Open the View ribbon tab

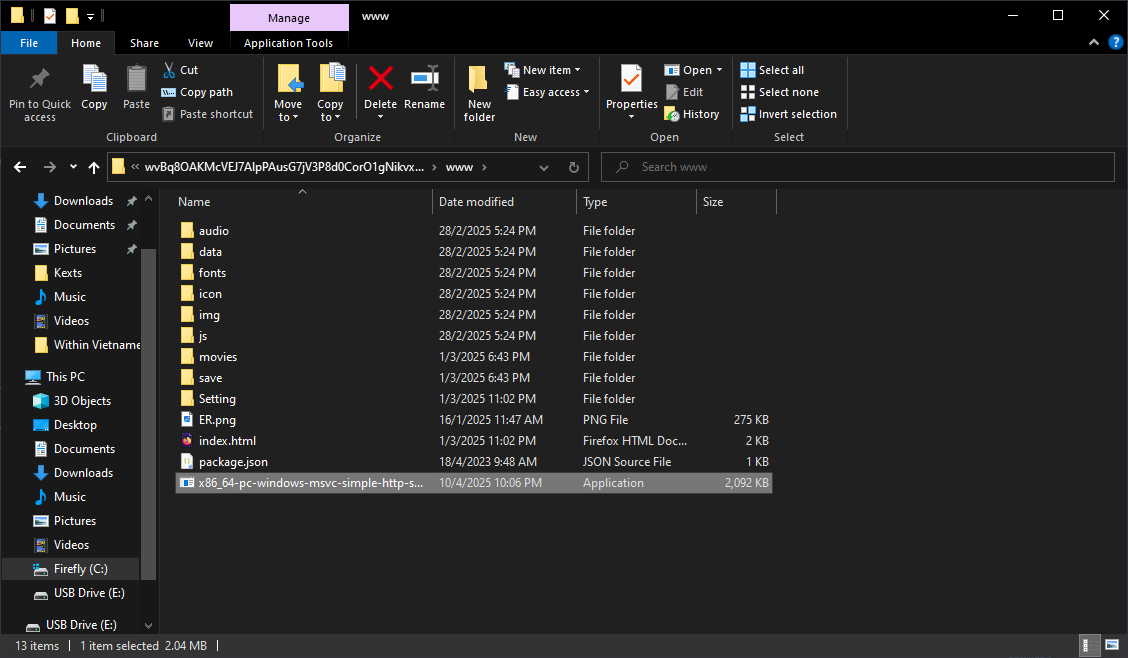tap(200, 43)
